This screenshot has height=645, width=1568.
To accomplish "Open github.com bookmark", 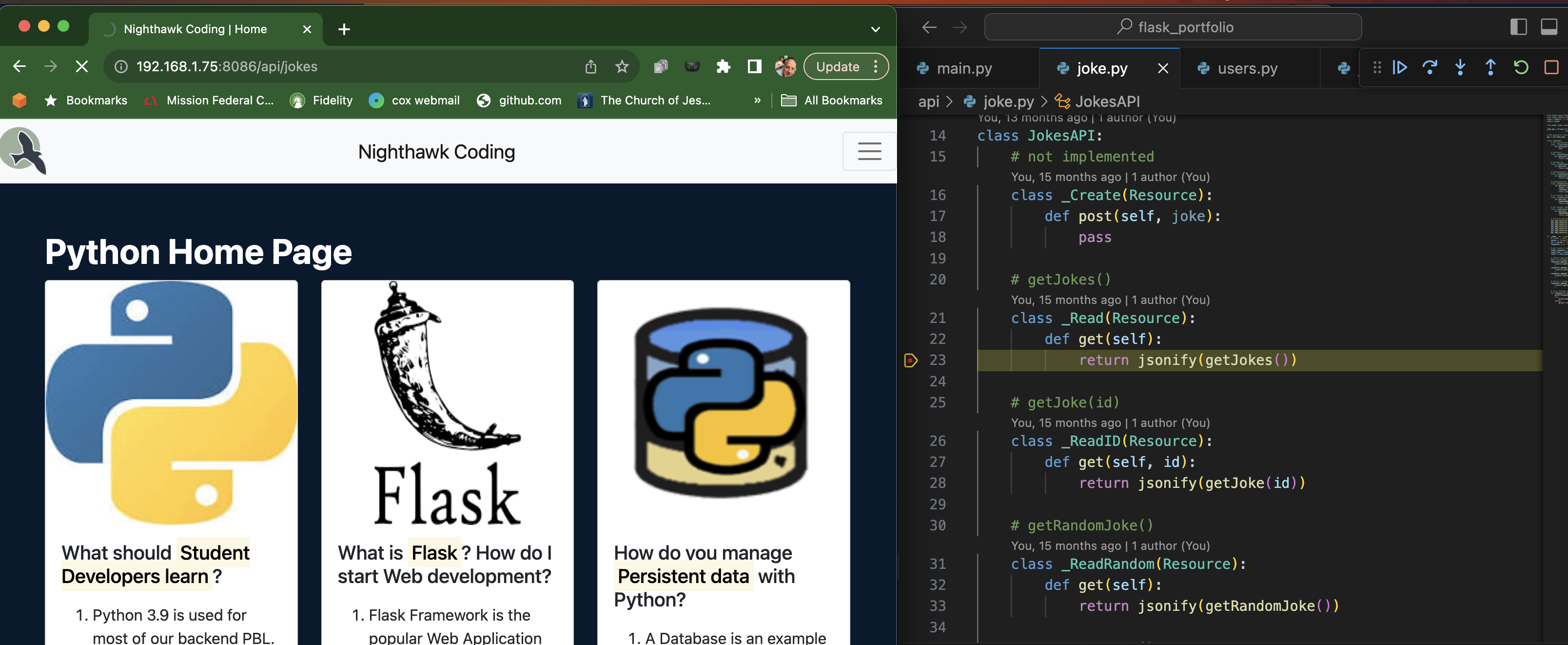I will click(x=519, y=101).
